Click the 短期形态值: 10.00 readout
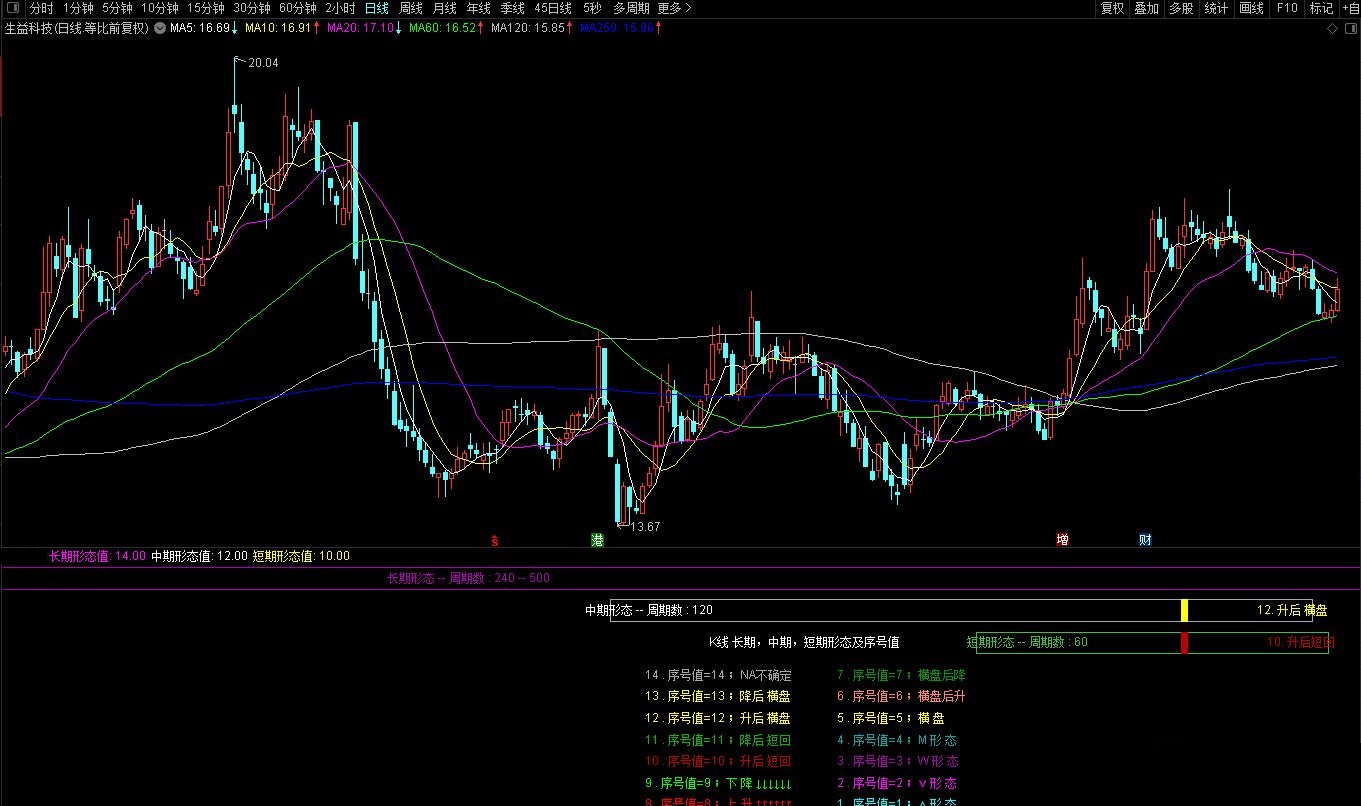Screen dimensions: 1361x806 301,556
